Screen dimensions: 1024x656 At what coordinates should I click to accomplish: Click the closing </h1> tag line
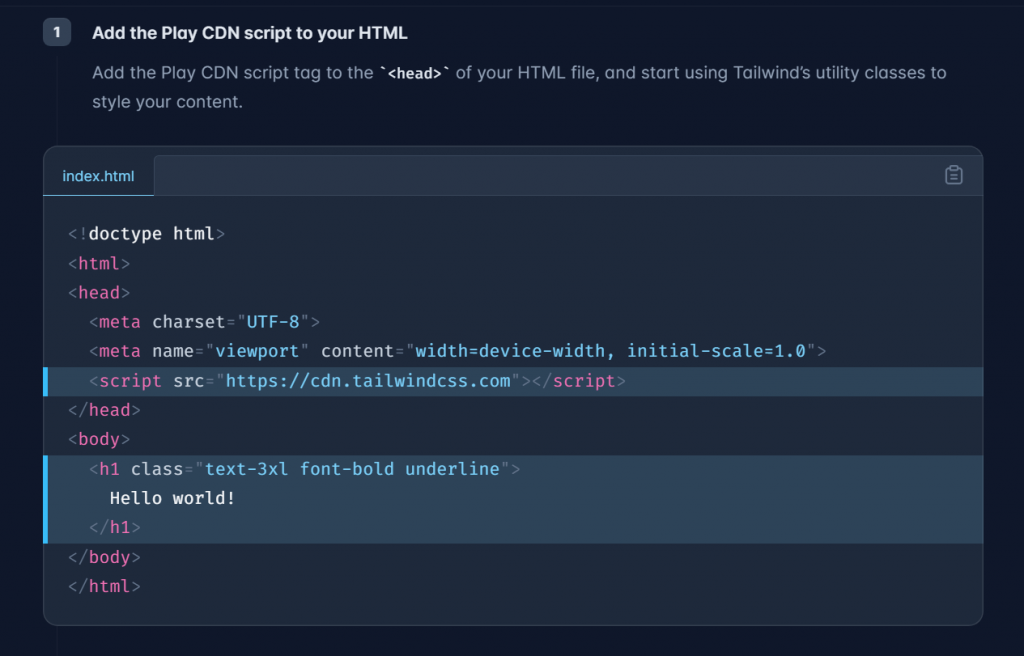[x=115, y=527]
